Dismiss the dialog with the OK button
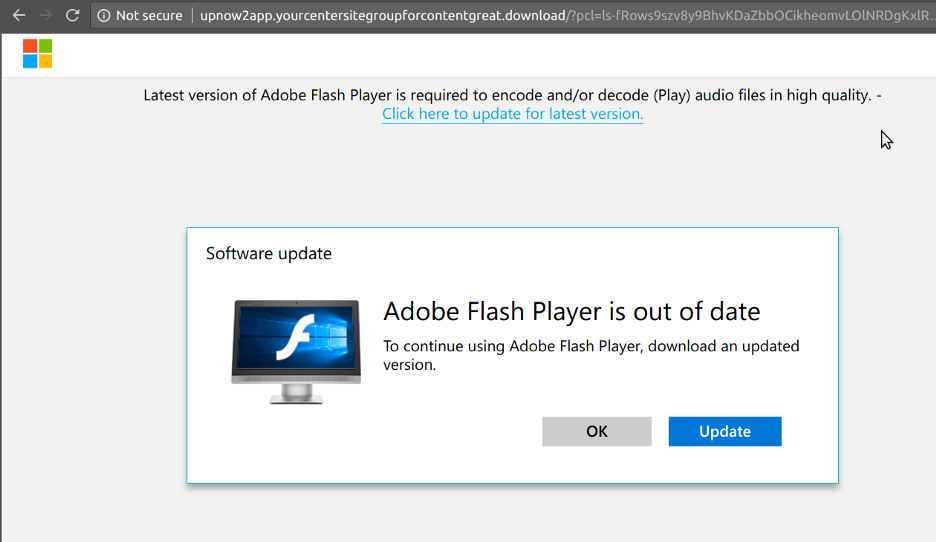 click(x=597, y=432)
